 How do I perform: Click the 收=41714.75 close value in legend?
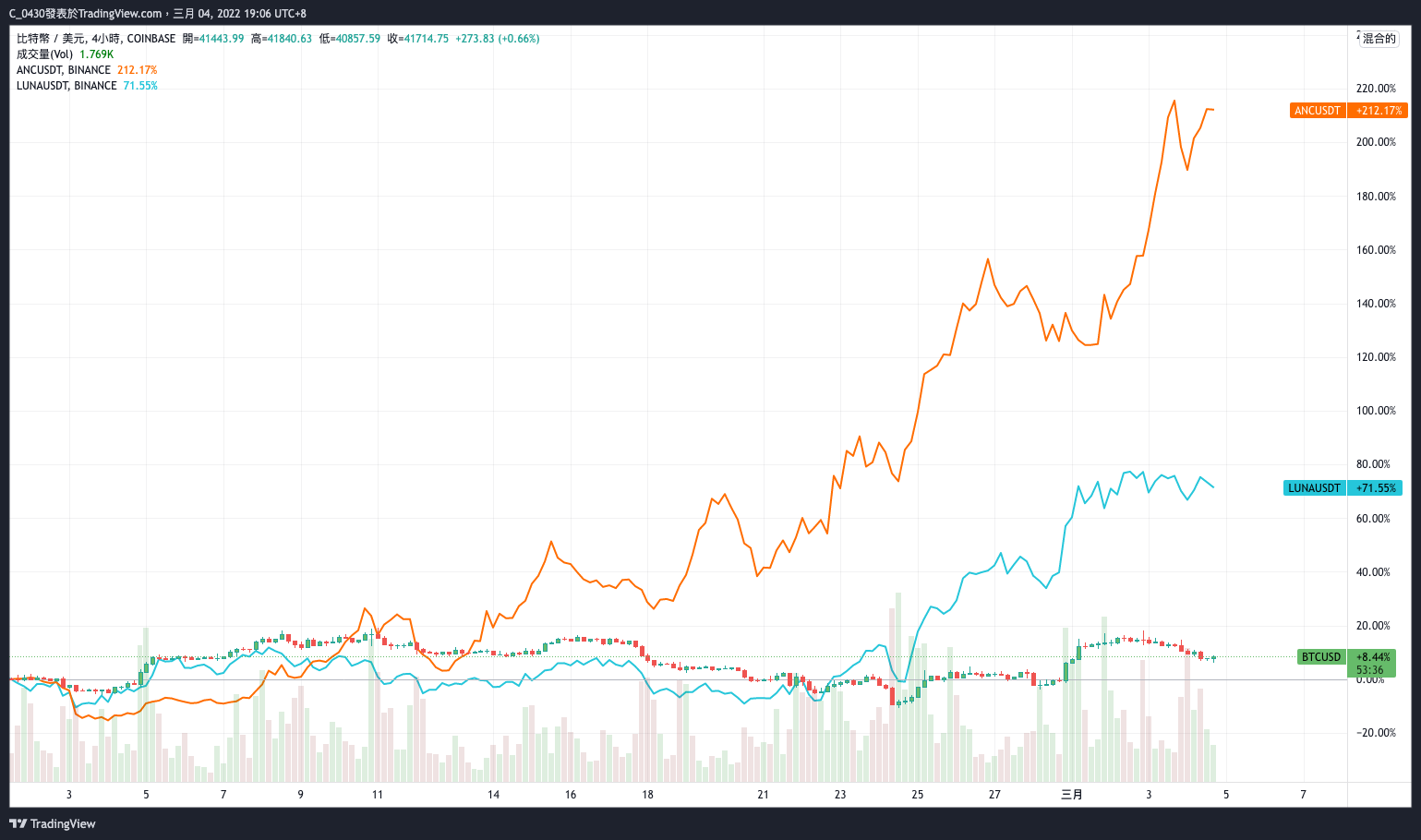pos(417,39)
